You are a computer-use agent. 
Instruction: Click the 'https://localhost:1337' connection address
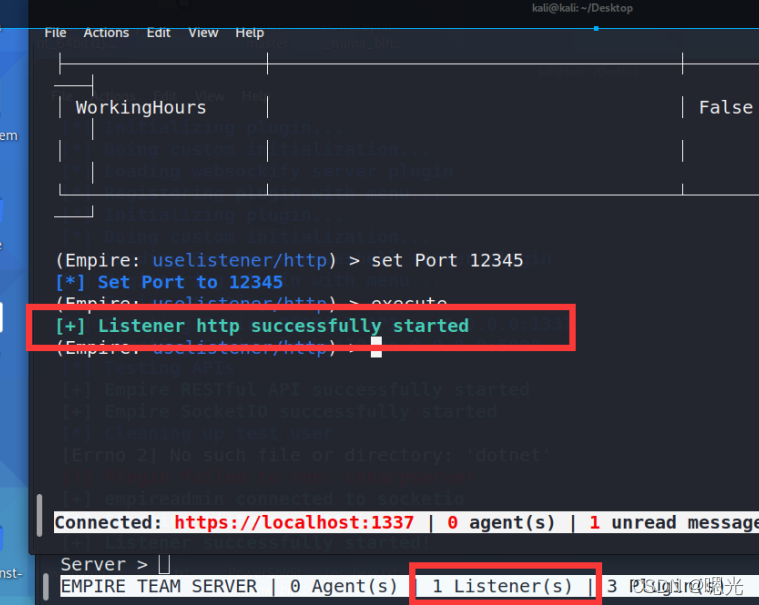point(294,523)
